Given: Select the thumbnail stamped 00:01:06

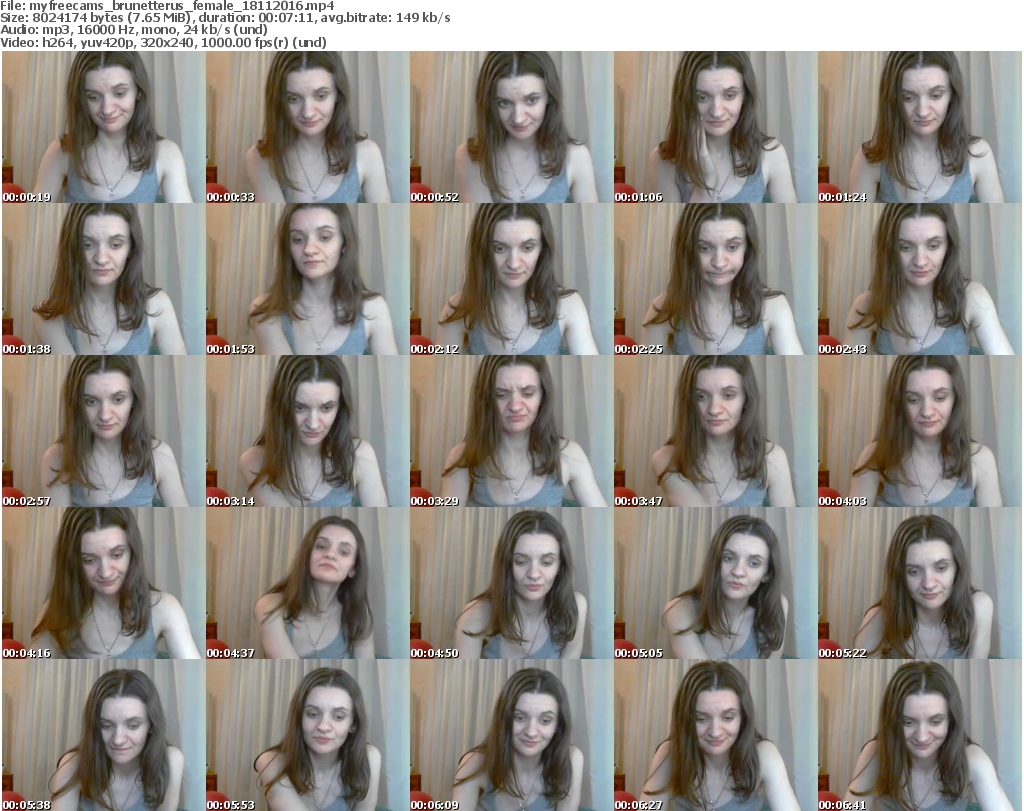Looking at the screenshot, I should pos(716,127).
